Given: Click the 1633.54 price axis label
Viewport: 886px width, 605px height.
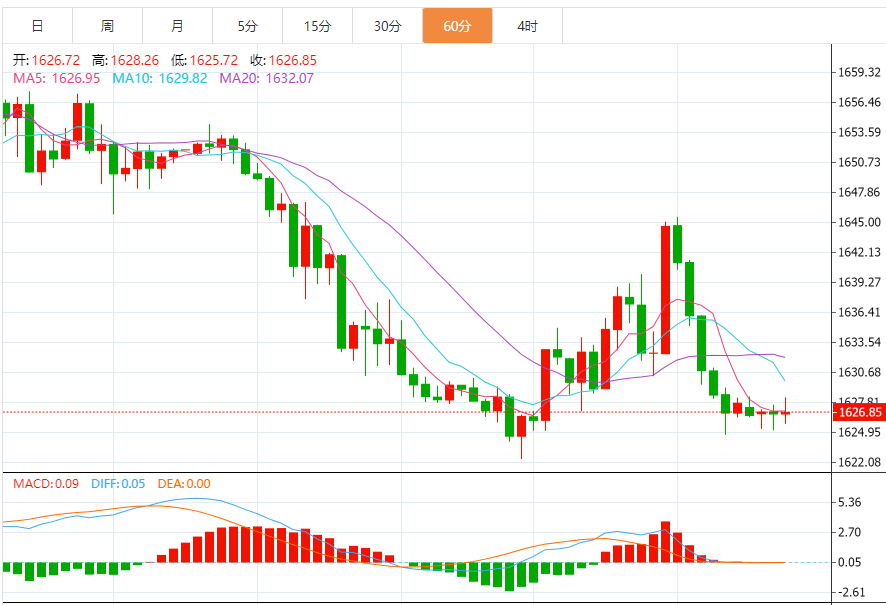Looking at the screenshot, I should point(859,342).
